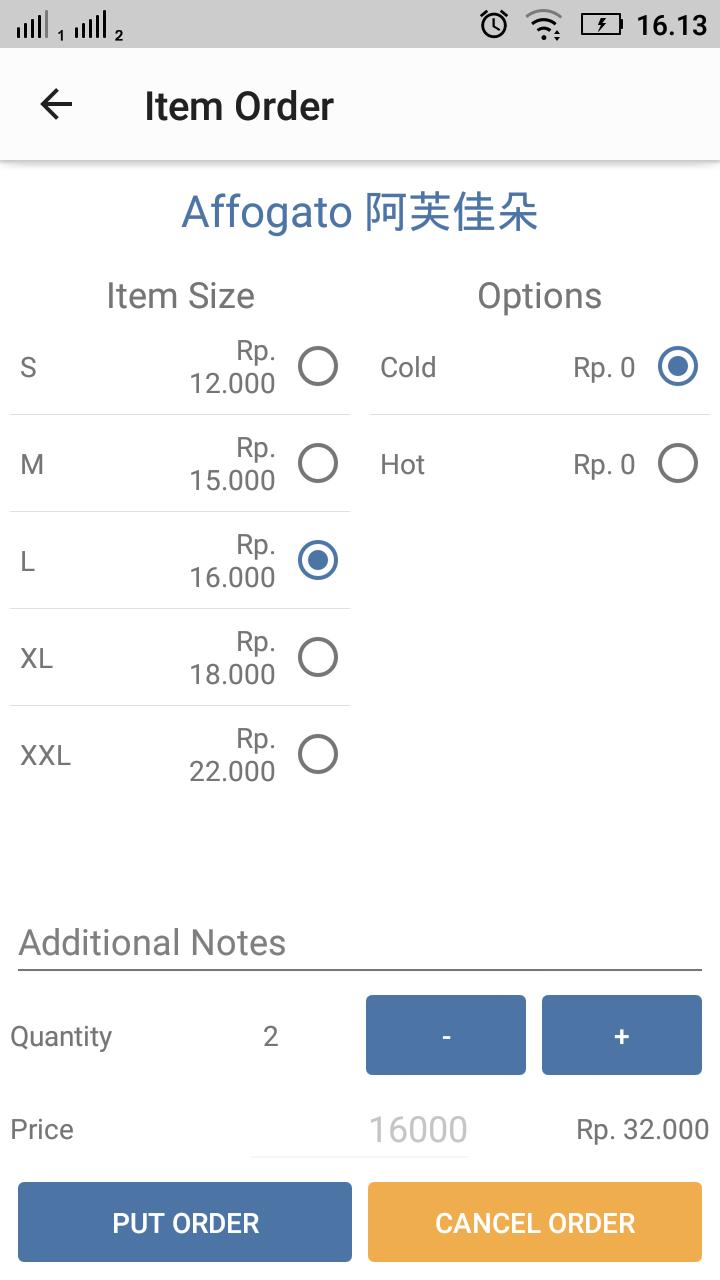Tap the Wi-Fi status icon
720x1280 pixels.
544,24
